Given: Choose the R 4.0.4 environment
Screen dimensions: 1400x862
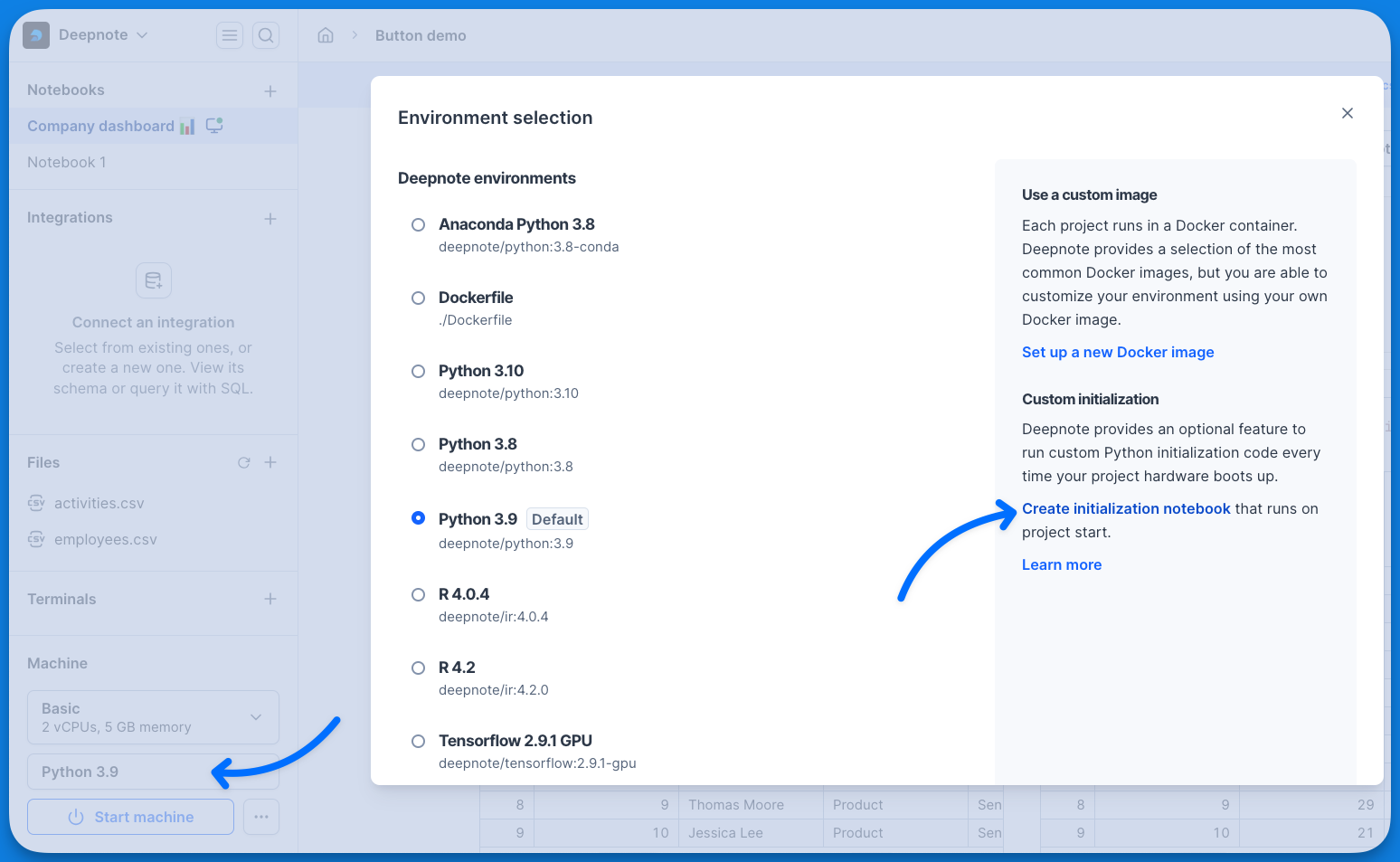Looking at the screenshot, I should click(x=418, y=594).
